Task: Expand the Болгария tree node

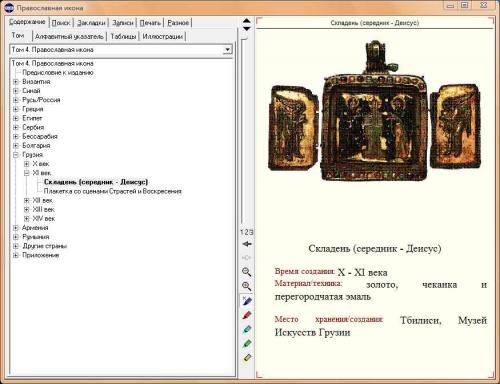Action: click(16, 146)
